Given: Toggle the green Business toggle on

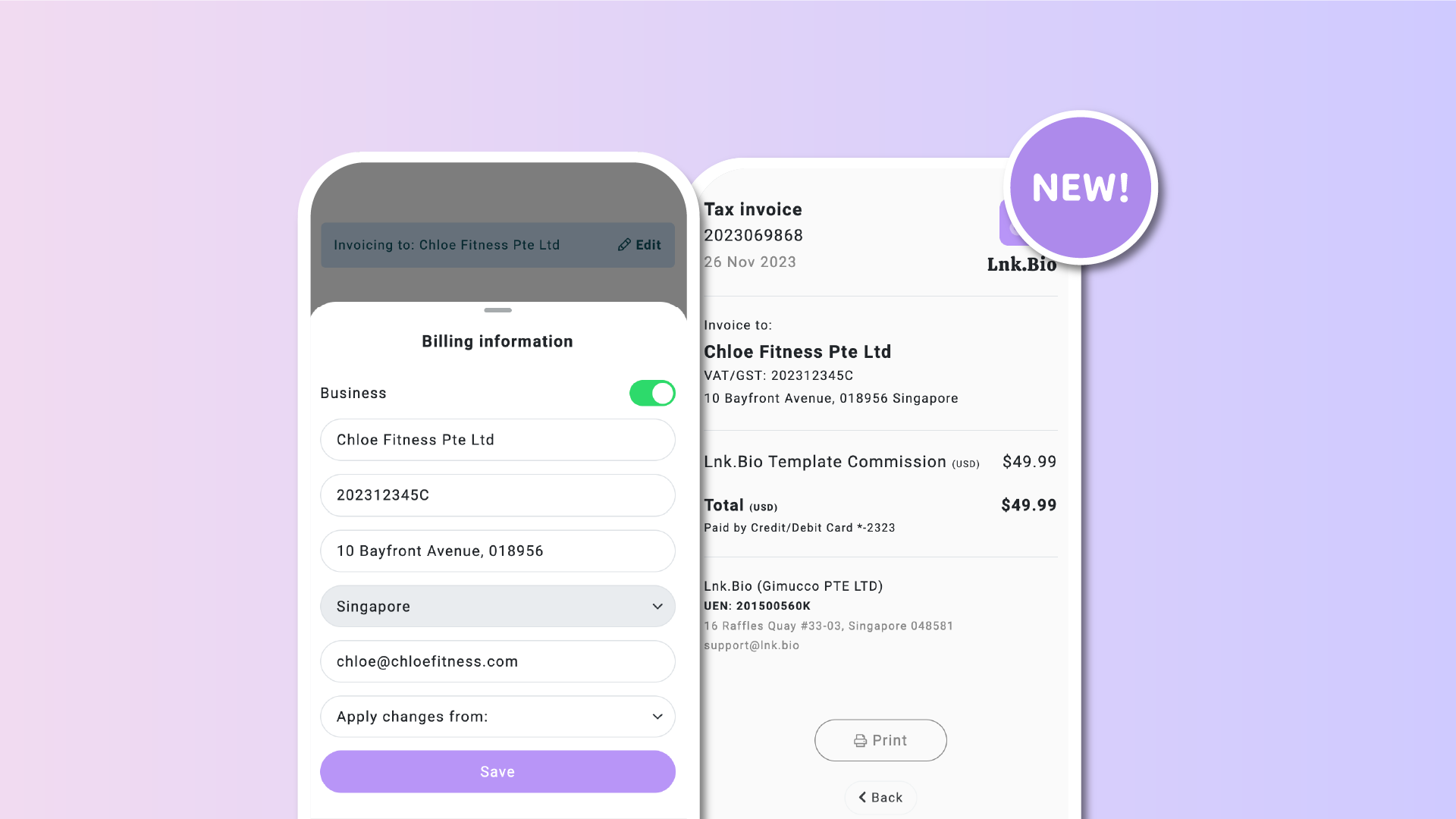Looking at the screenshot, I should coord(652,393).
